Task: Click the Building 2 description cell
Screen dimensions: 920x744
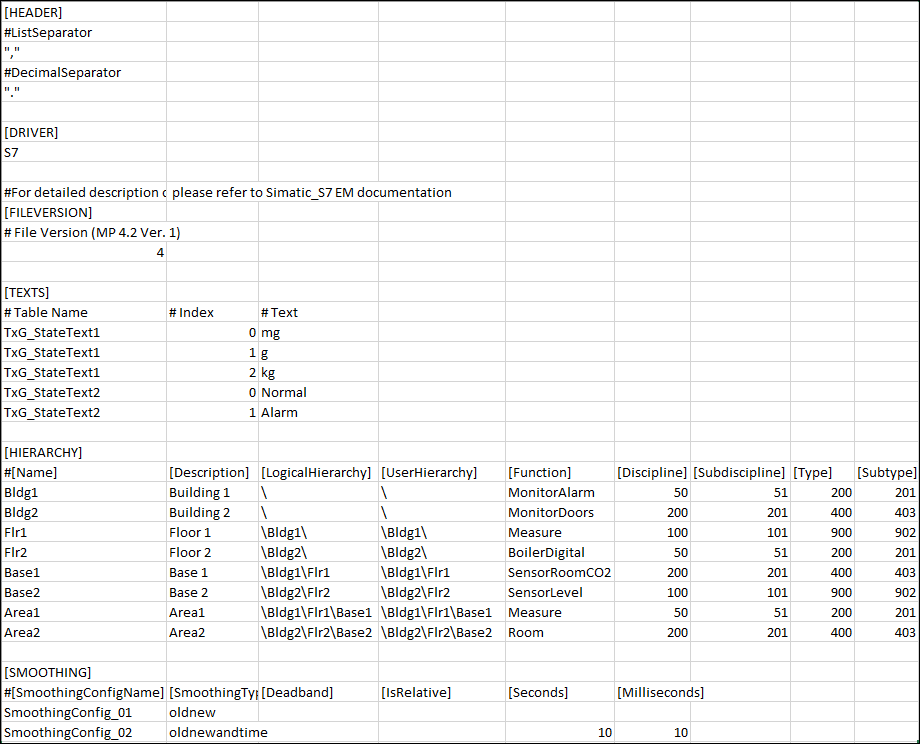Action: (199, 512)
